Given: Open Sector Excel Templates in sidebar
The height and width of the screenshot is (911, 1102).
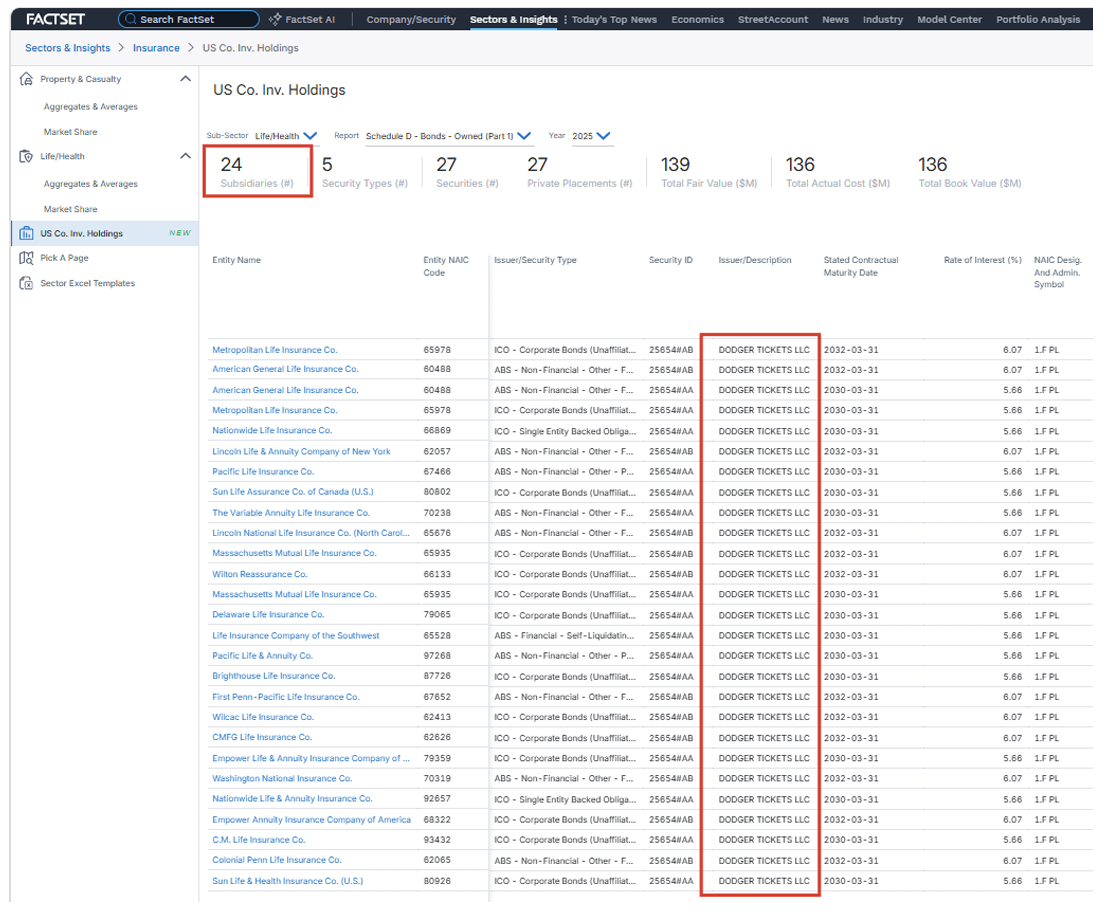Looking at the screenshot, I should pyautogui.click(x=87, y=283).
